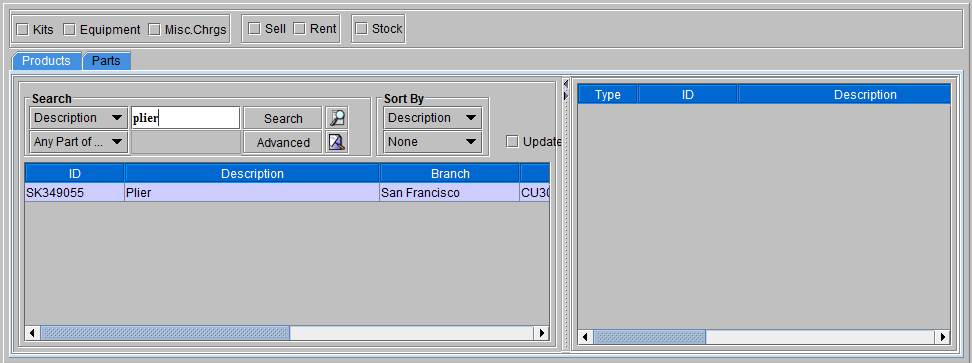Click the results table scroll right arrow
Image resolution: width=972 pixels, height=363 pixels.
[x=542, y=333]
